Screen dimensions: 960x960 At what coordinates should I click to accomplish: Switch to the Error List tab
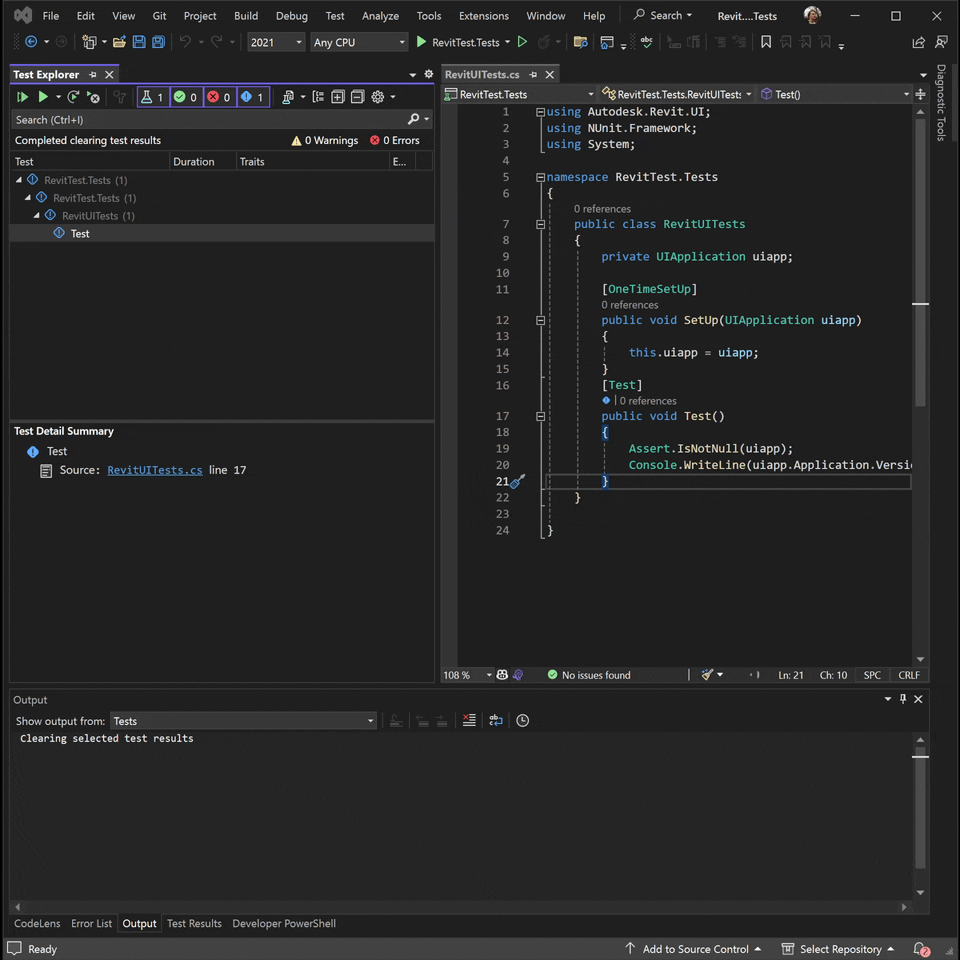tap(91, 924)
